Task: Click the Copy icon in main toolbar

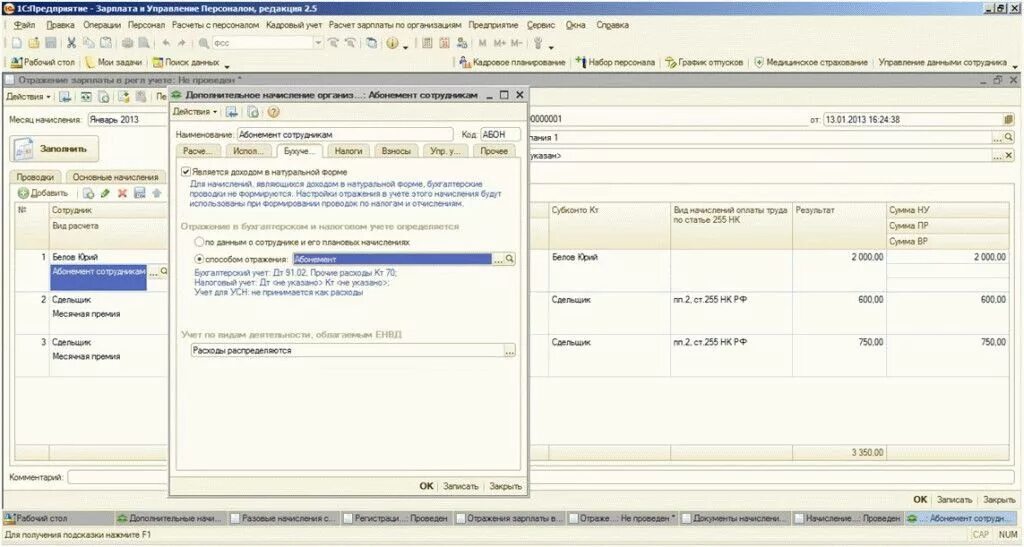Action: 88,43
